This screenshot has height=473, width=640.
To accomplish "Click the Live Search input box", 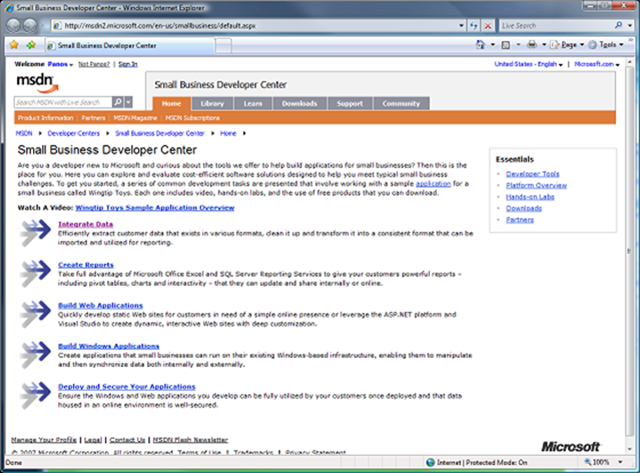I will tap(556, 26).
